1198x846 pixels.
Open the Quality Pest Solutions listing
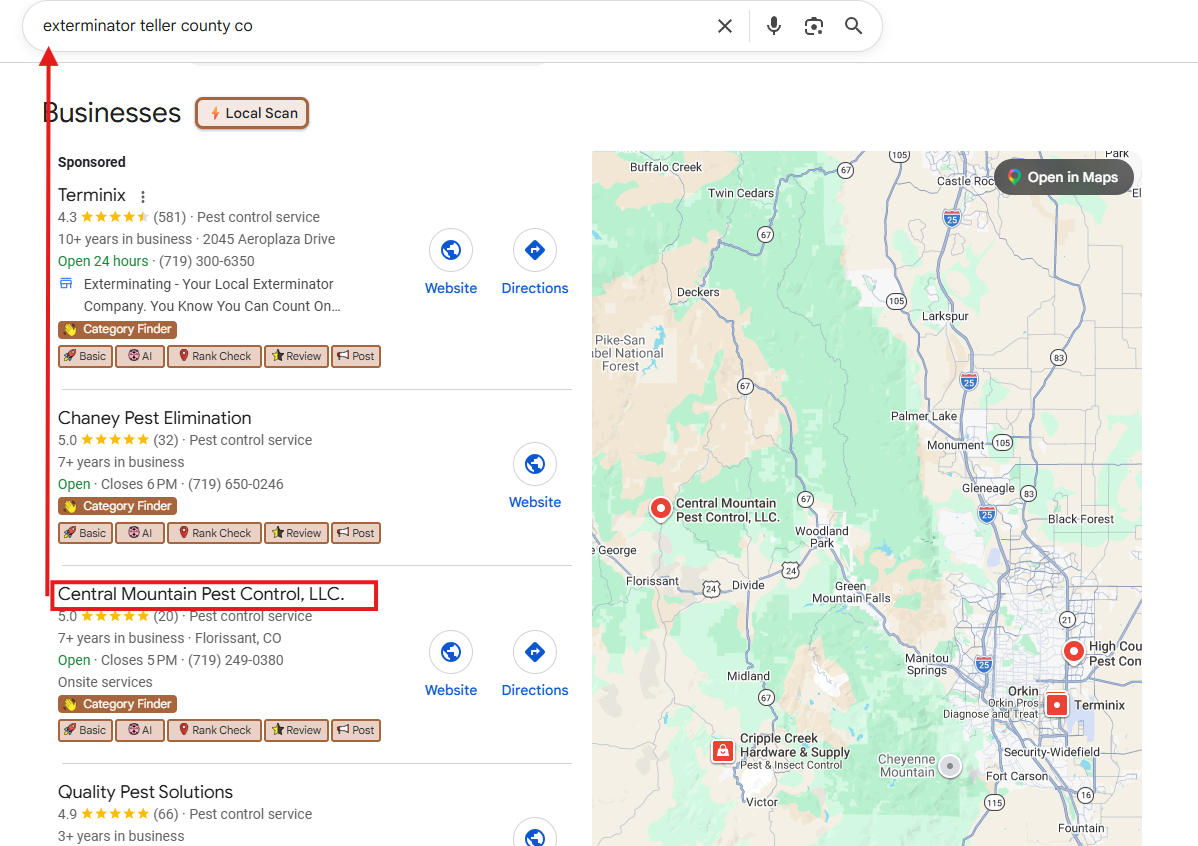click(x=145, y=792)
